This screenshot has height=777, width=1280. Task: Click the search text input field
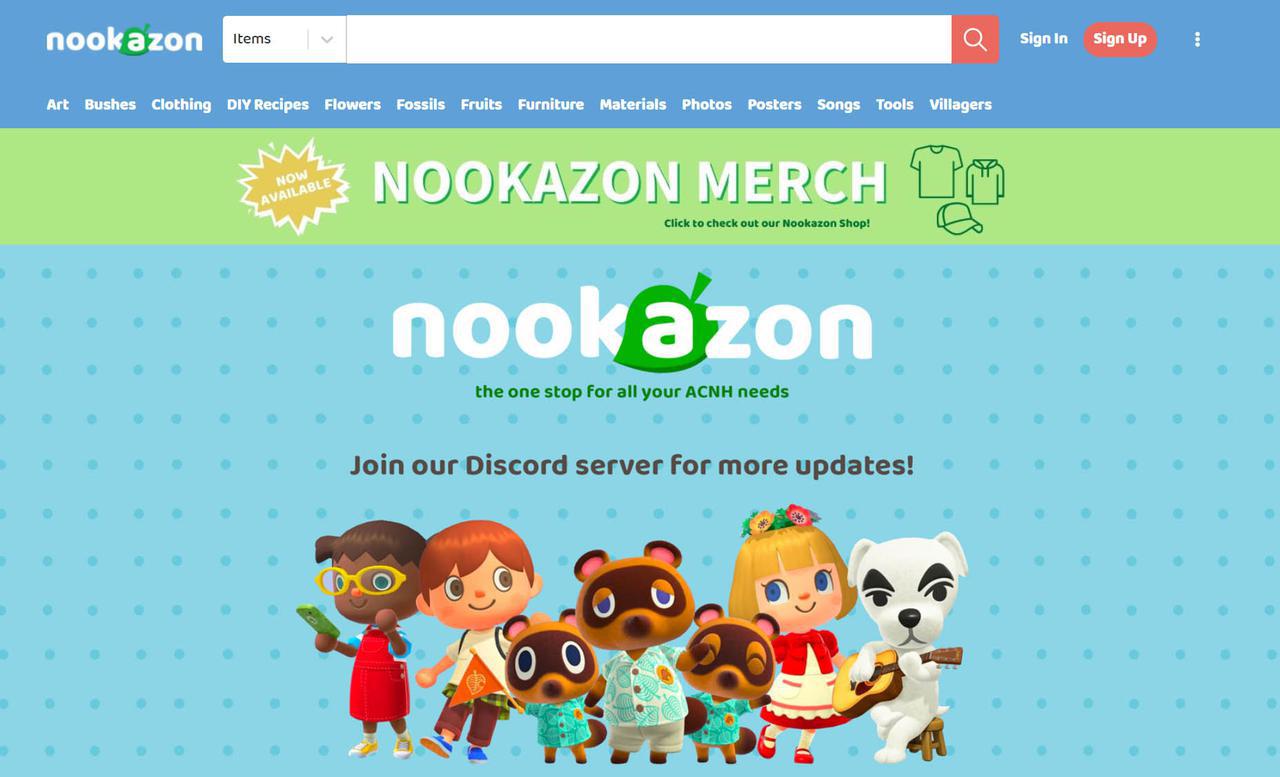pyautogui.click(x=649, y=39)
